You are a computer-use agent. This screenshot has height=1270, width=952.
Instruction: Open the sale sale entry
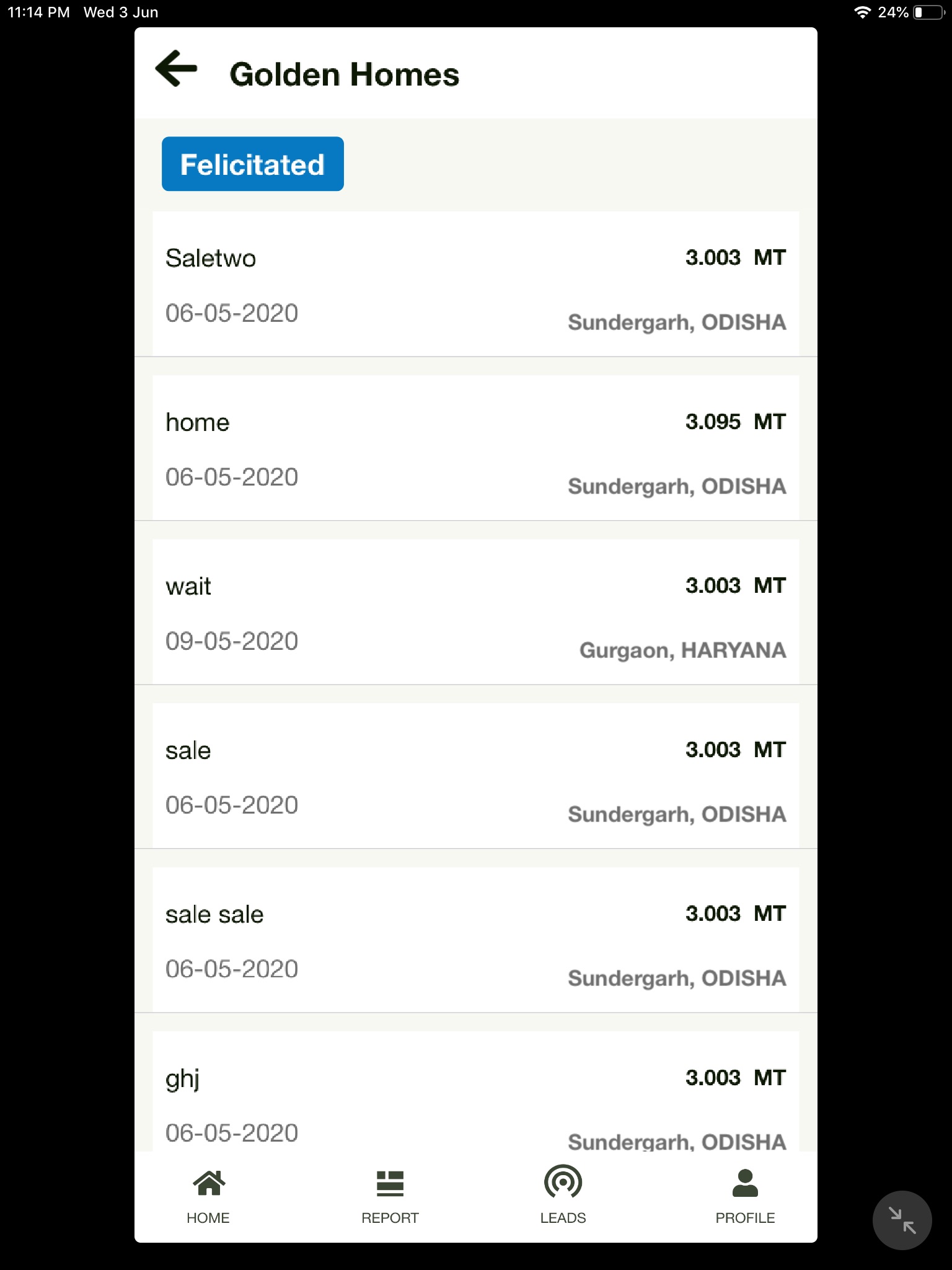point(475,940)
